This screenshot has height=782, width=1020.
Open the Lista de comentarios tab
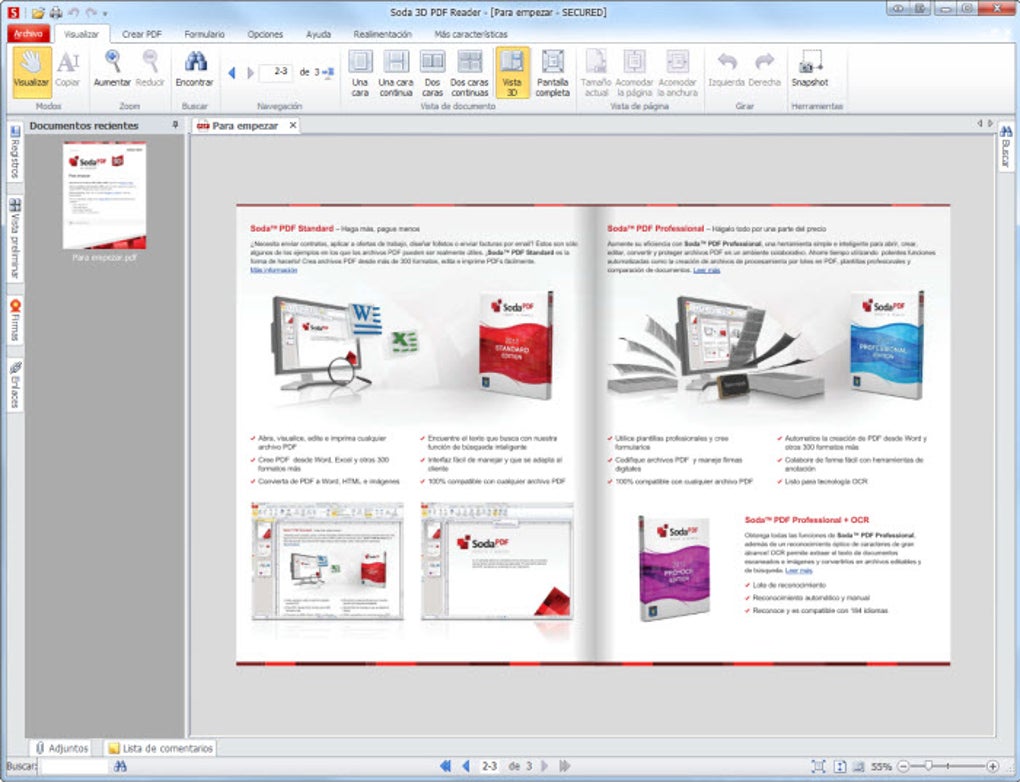(x=160, y=748)
